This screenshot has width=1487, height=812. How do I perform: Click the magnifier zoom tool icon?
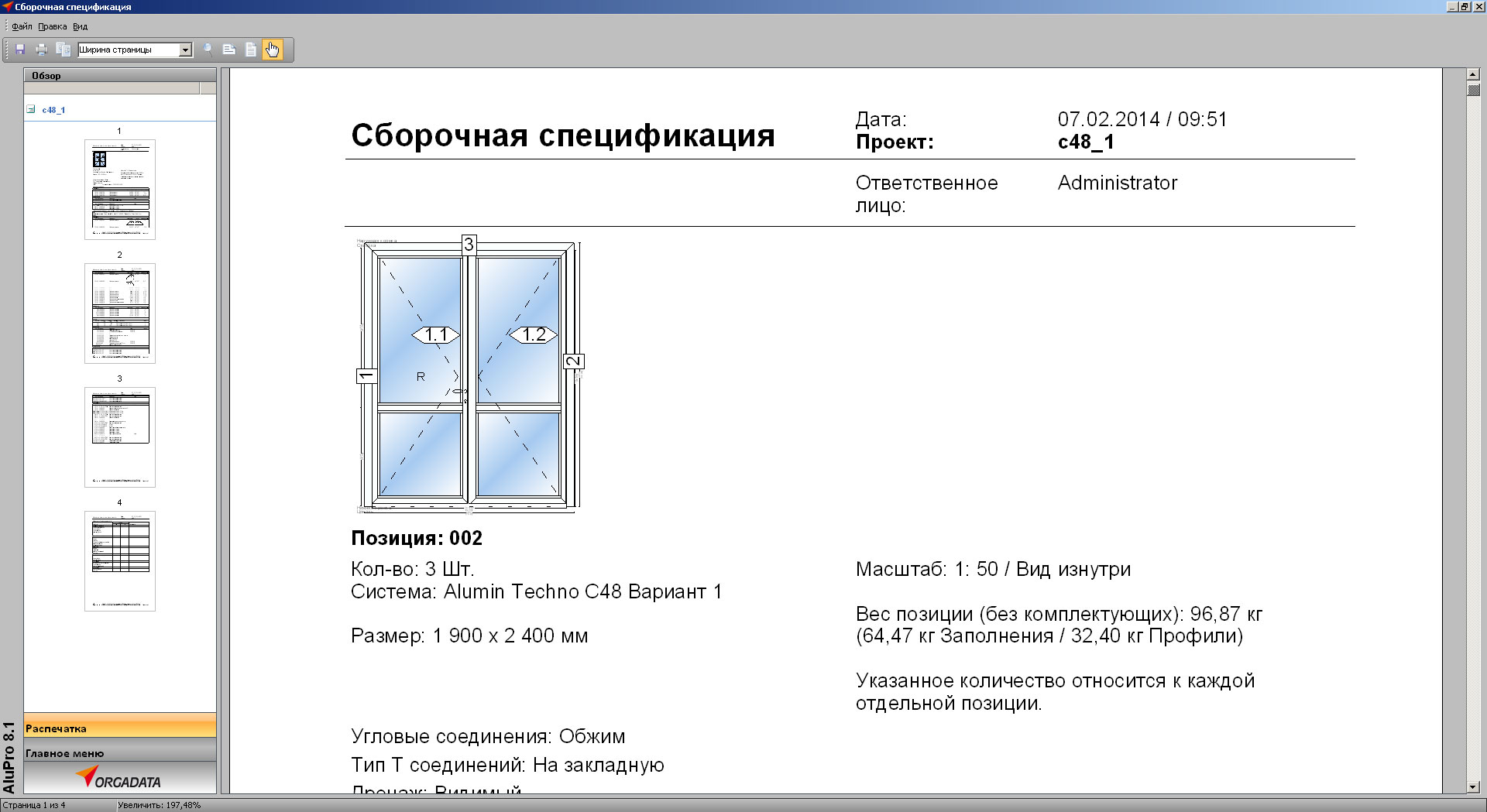click(208, 50)
